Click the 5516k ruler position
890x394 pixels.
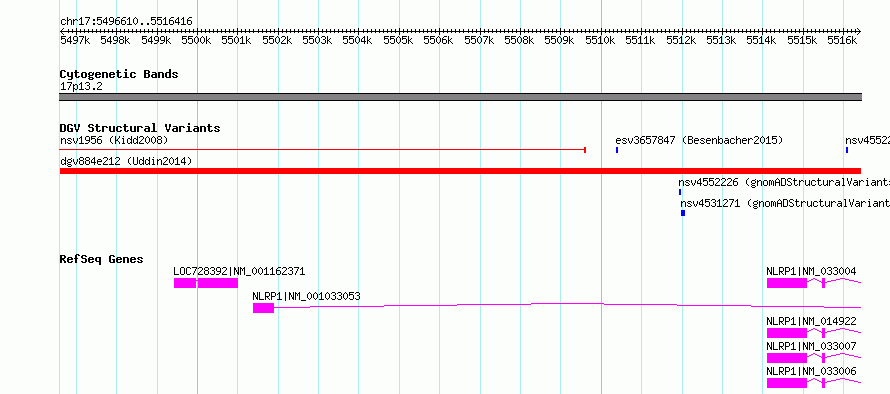point(842,40)
